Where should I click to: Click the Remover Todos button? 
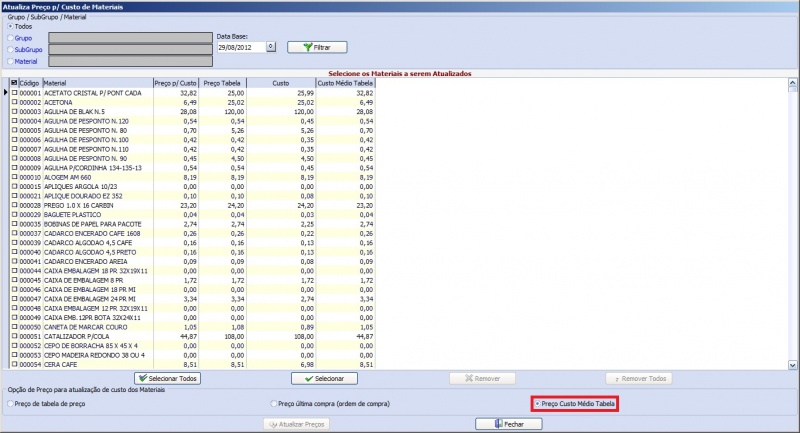(639, 378)
